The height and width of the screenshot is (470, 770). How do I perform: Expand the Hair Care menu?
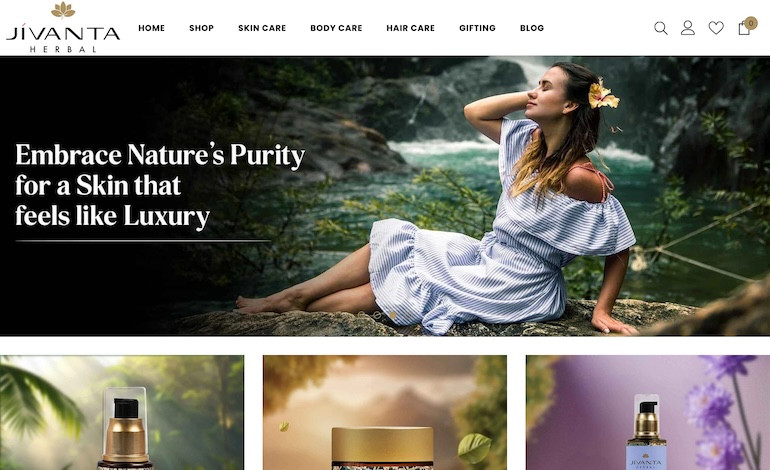click(410, 28)
